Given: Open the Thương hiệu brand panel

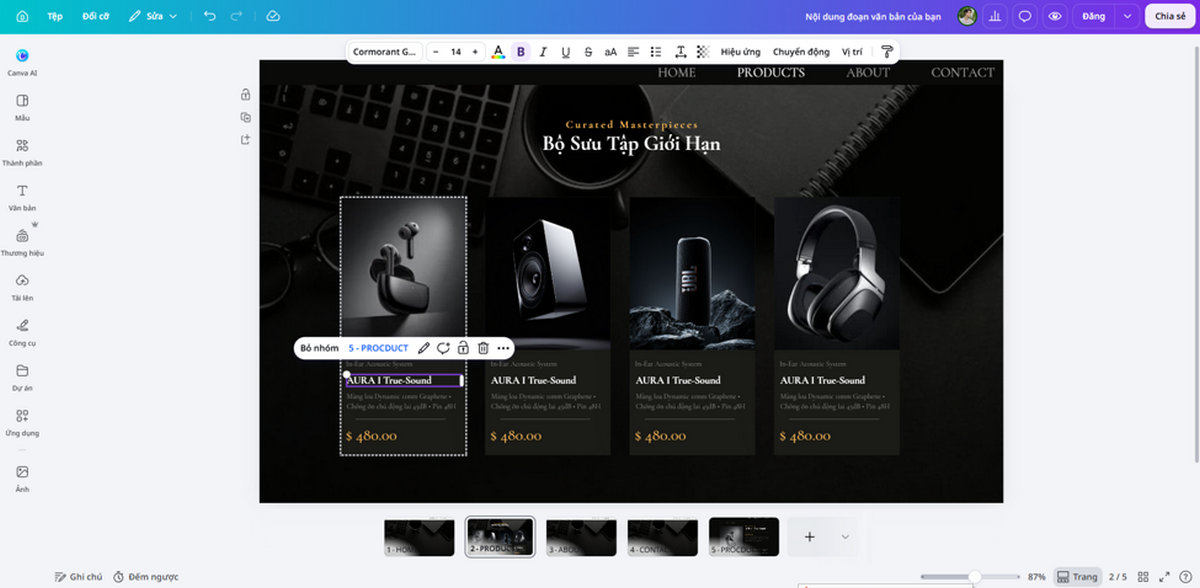Looking at the screenshot, I should 22,242.
